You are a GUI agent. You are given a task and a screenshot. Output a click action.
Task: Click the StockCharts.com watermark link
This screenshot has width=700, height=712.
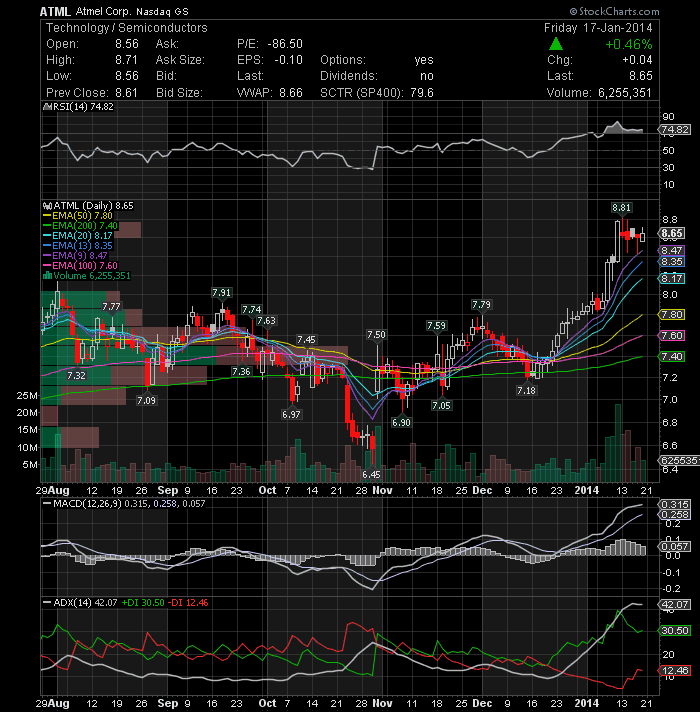click(x=614, y=11)
